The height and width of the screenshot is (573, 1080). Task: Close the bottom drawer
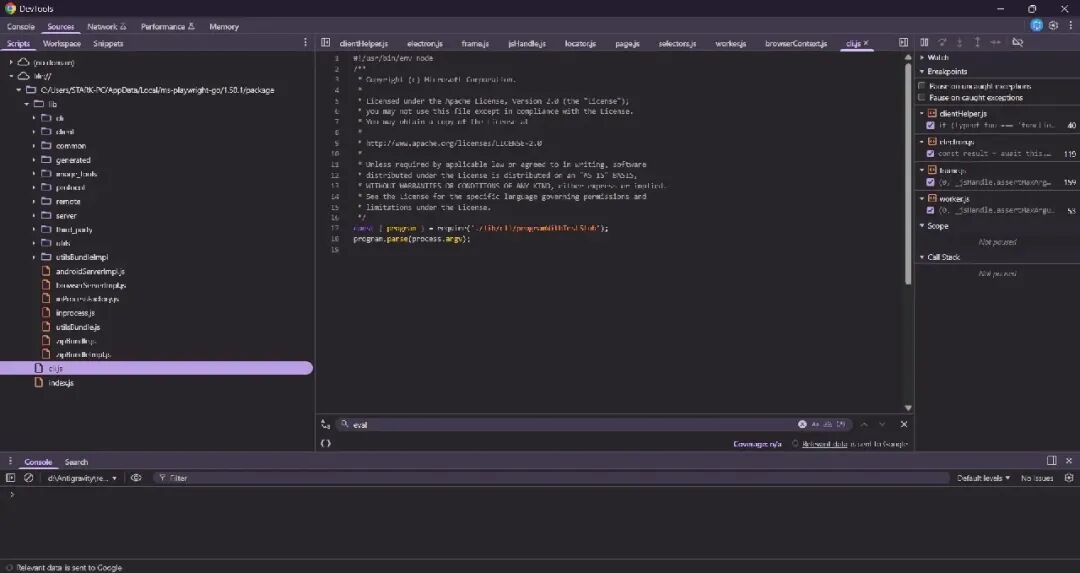coord(1069,461)
